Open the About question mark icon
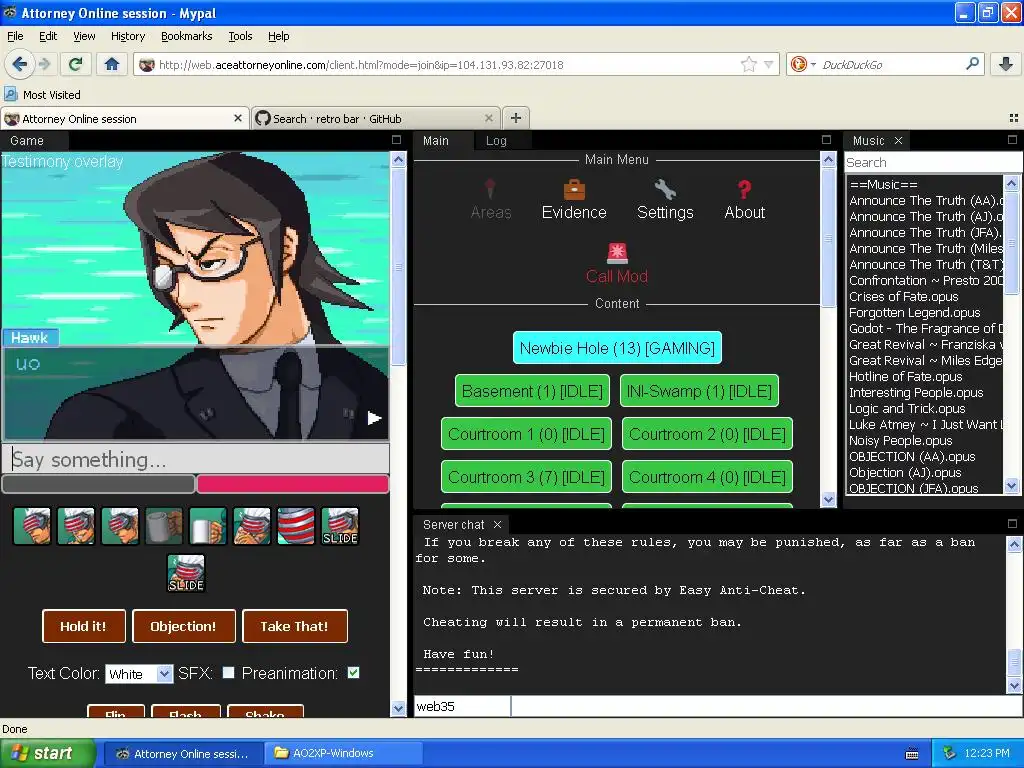Screen dimensions: 1024x768 [x=744, y=200]
